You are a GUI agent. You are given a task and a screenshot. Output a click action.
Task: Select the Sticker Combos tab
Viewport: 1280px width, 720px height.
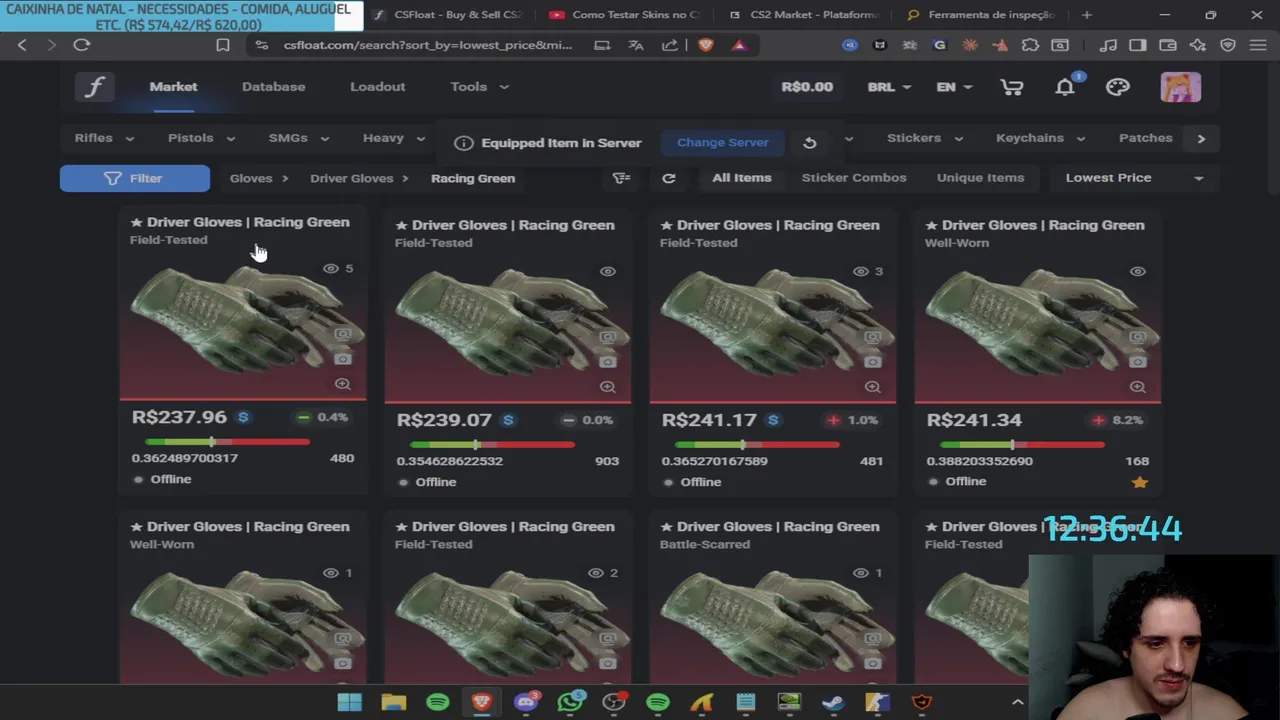pos(854,178)
